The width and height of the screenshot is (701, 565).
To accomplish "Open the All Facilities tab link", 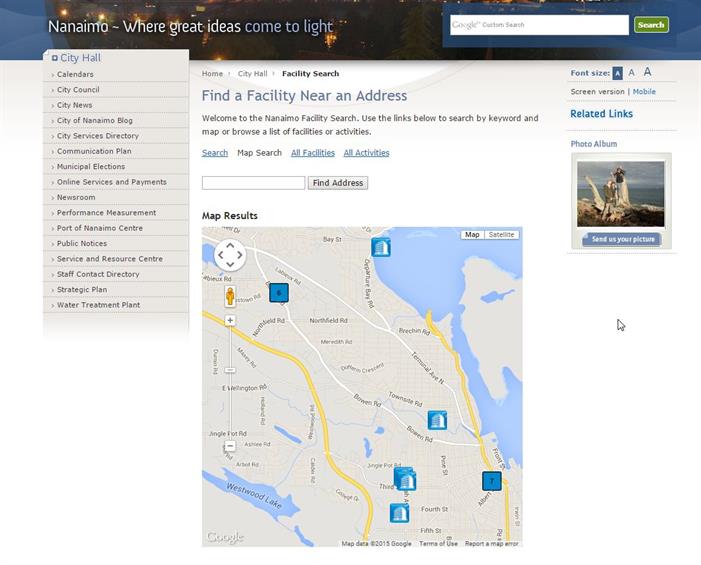I will point(313,153).
